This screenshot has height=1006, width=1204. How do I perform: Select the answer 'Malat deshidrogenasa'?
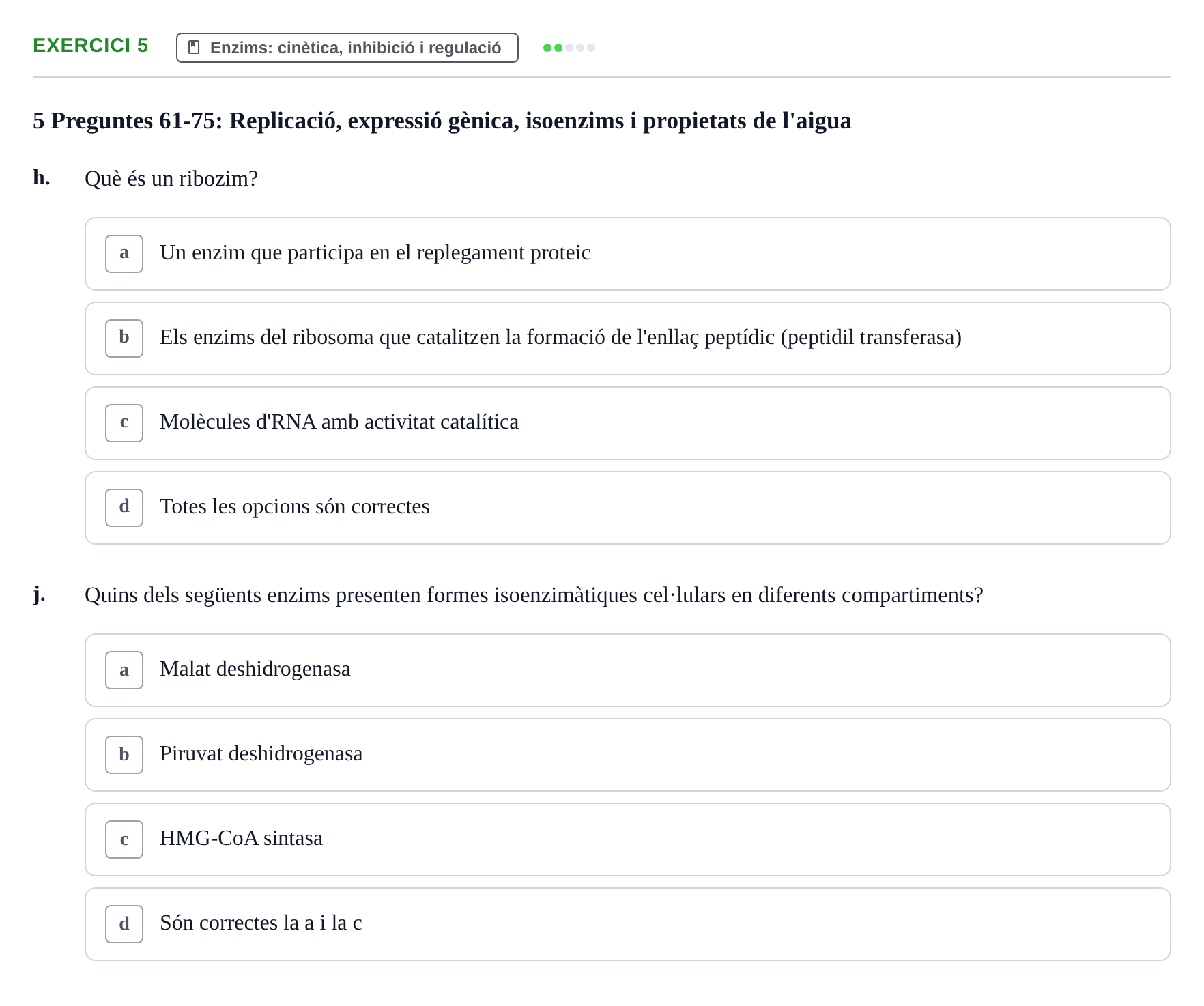click(627, 670)
